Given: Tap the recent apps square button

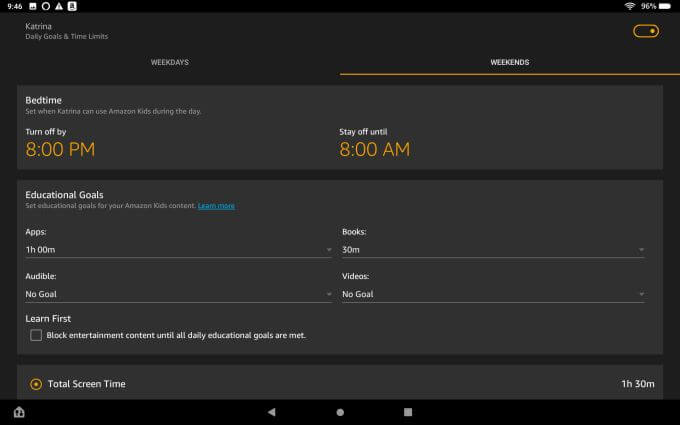Looking at the screenshot, I should tap(408, 412).
